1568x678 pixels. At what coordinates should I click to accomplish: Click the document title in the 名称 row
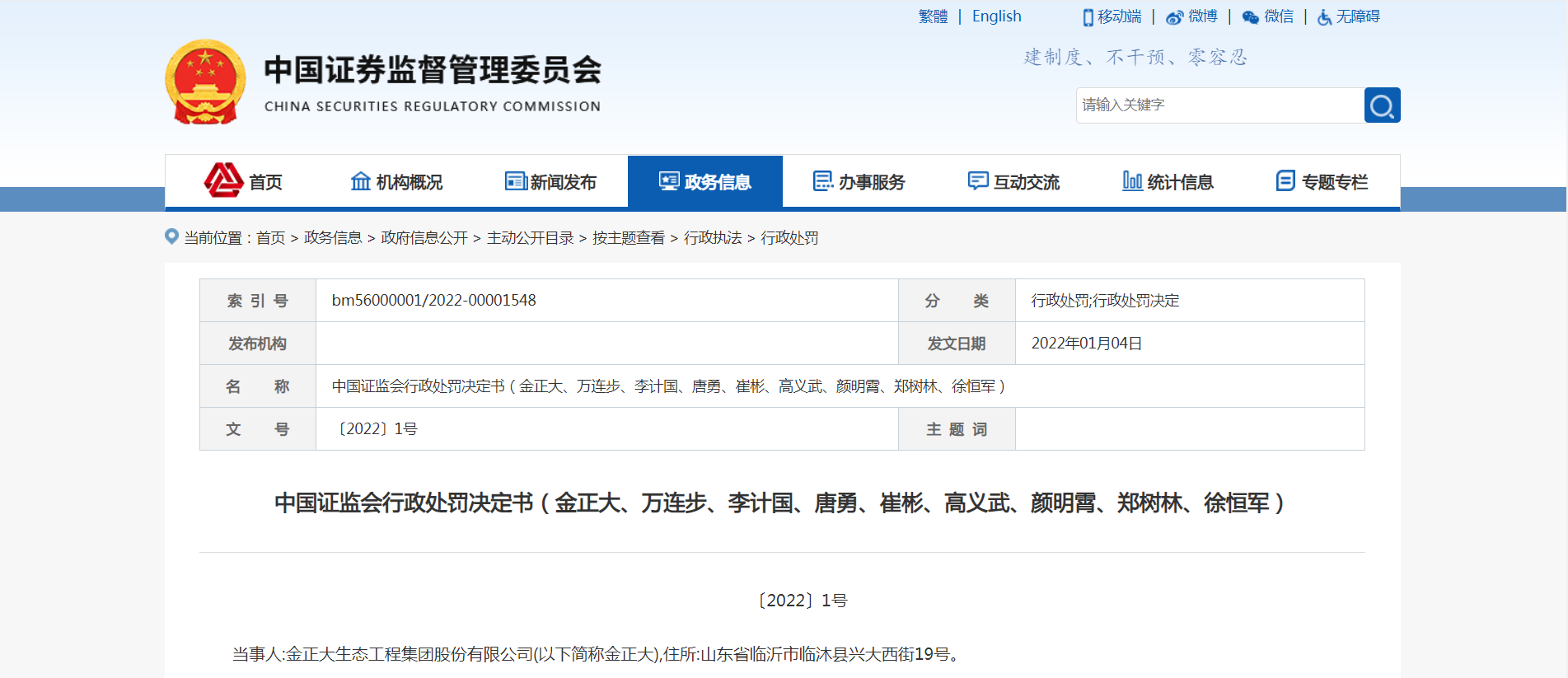coord(669,386)
